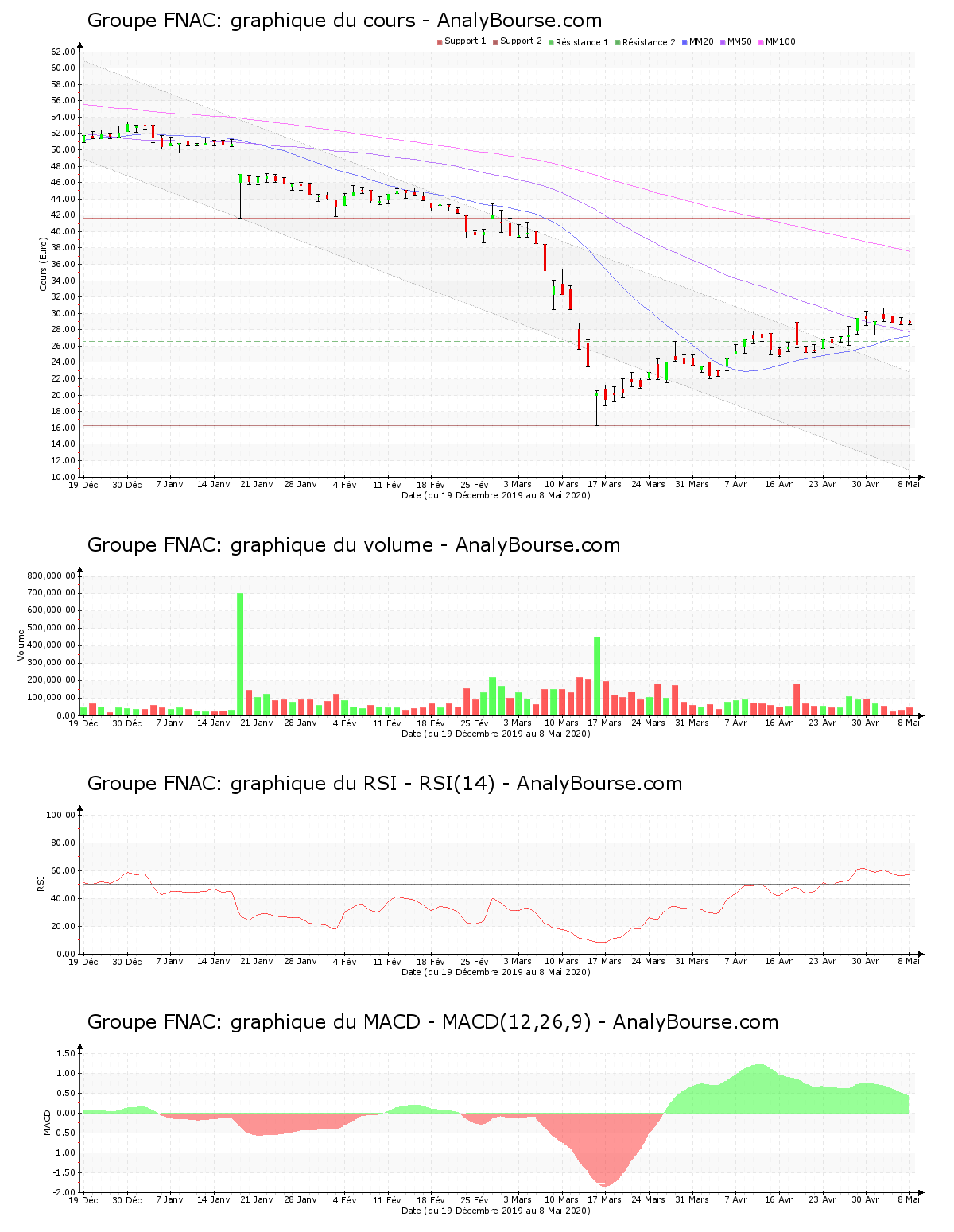Viewport: 954px width, 1232px height.
Task: Click the 'Cours (Euro)' axis title
Action: [44, 264]
